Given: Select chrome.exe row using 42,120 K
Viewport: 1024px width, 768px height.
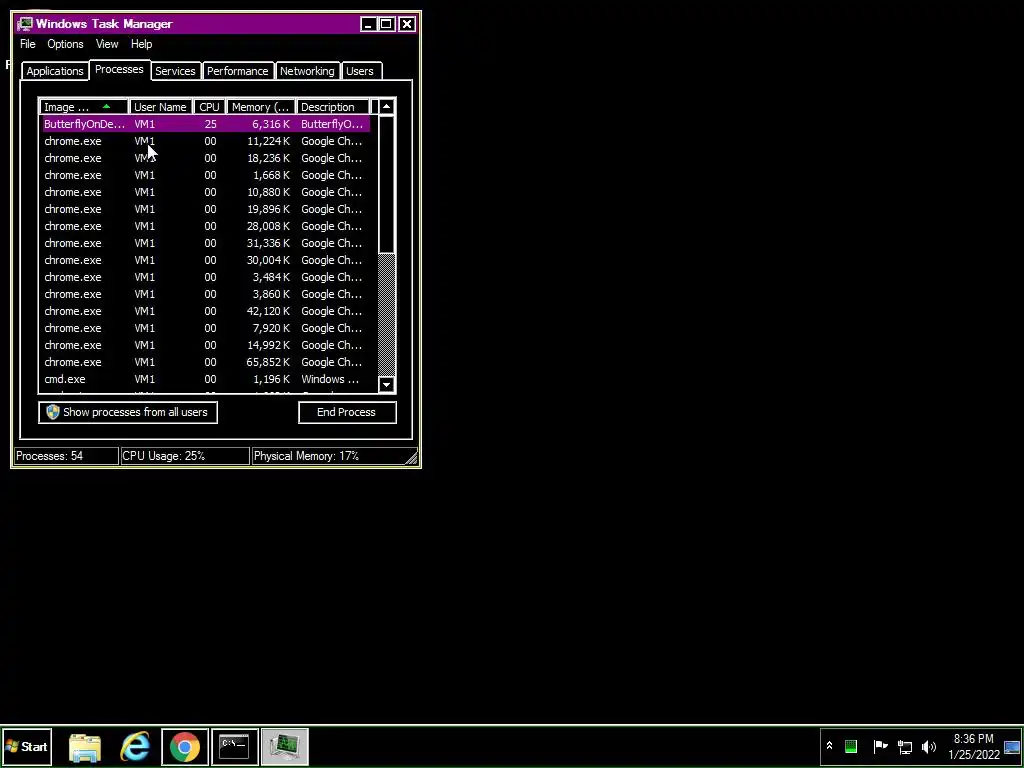Looking at the screenshot, I should pos(206,311).
